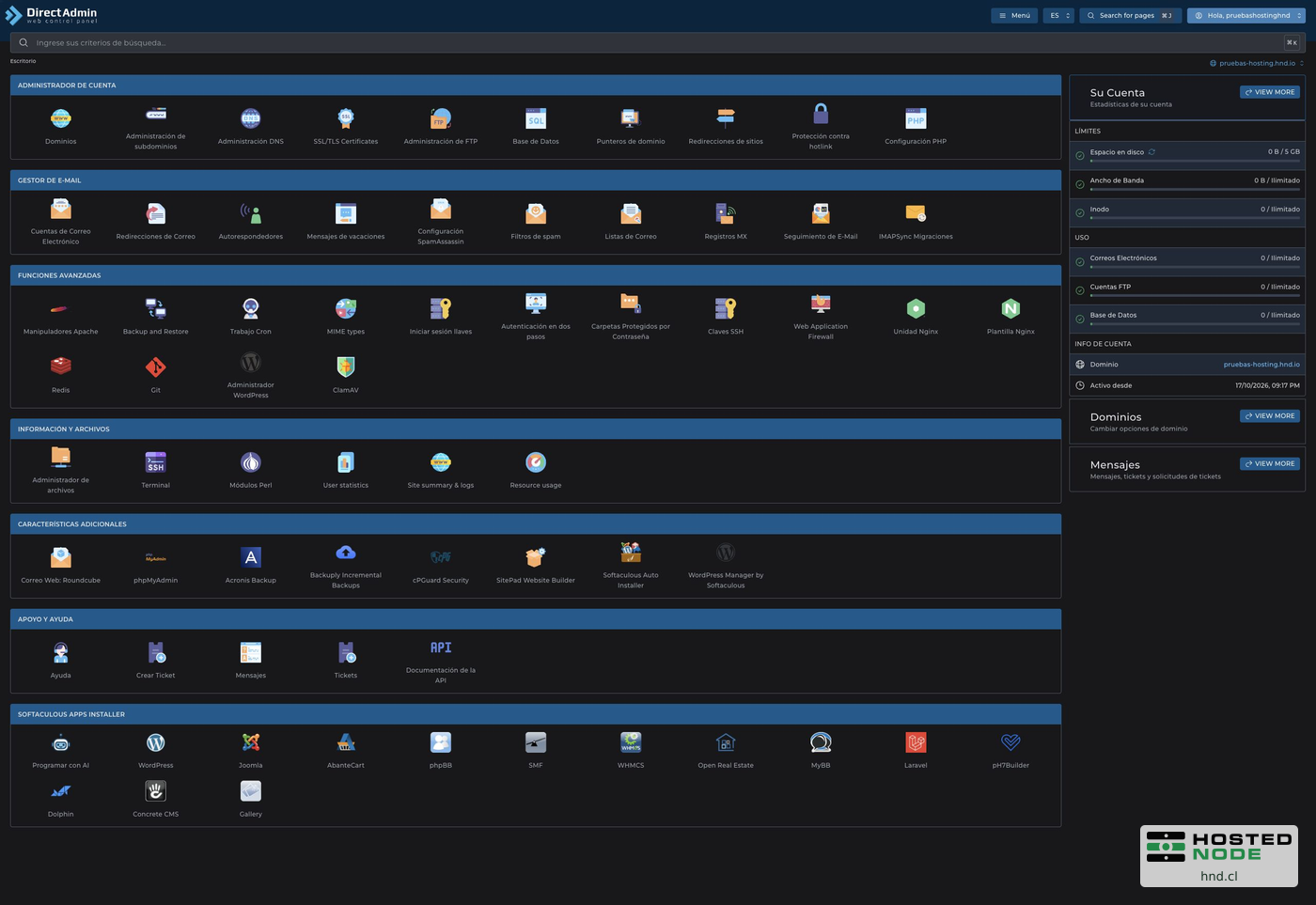Launch the Terminal

pos(155,462)
